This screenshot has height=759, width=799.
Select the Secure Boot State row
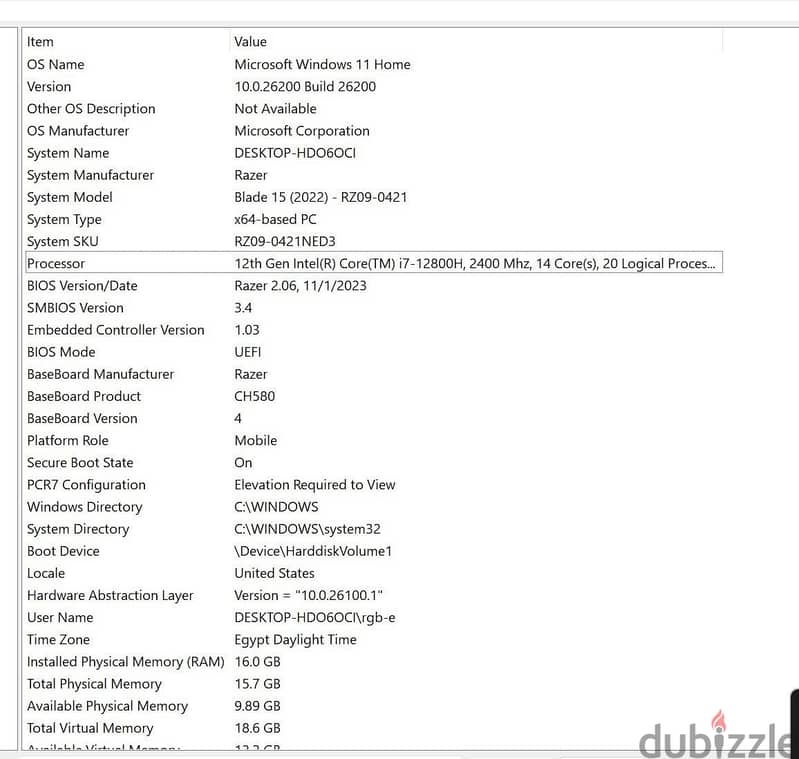pyautogui.click(x=374, y=463)
